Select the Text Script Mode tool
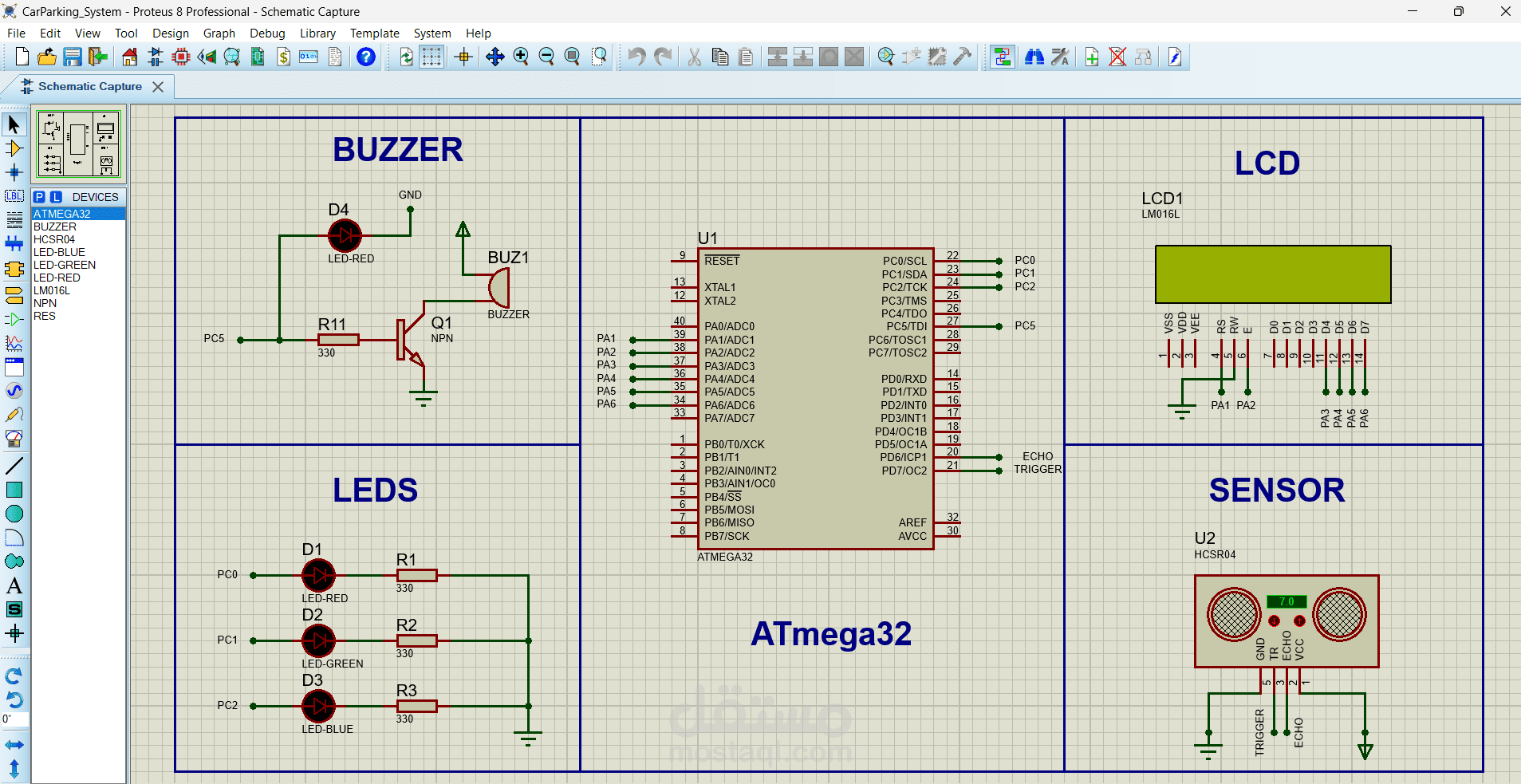This screenshot has width=1521, height=784. coord(14,220)
